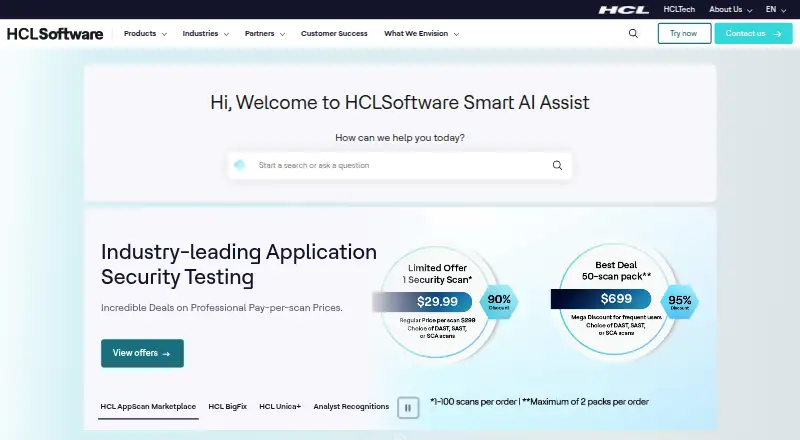This screenshot has width=800, height=440.
Task: Click 'Incredible Deals on Professional Pay-per-scan Prices.' text
Action: pos(222,308)
